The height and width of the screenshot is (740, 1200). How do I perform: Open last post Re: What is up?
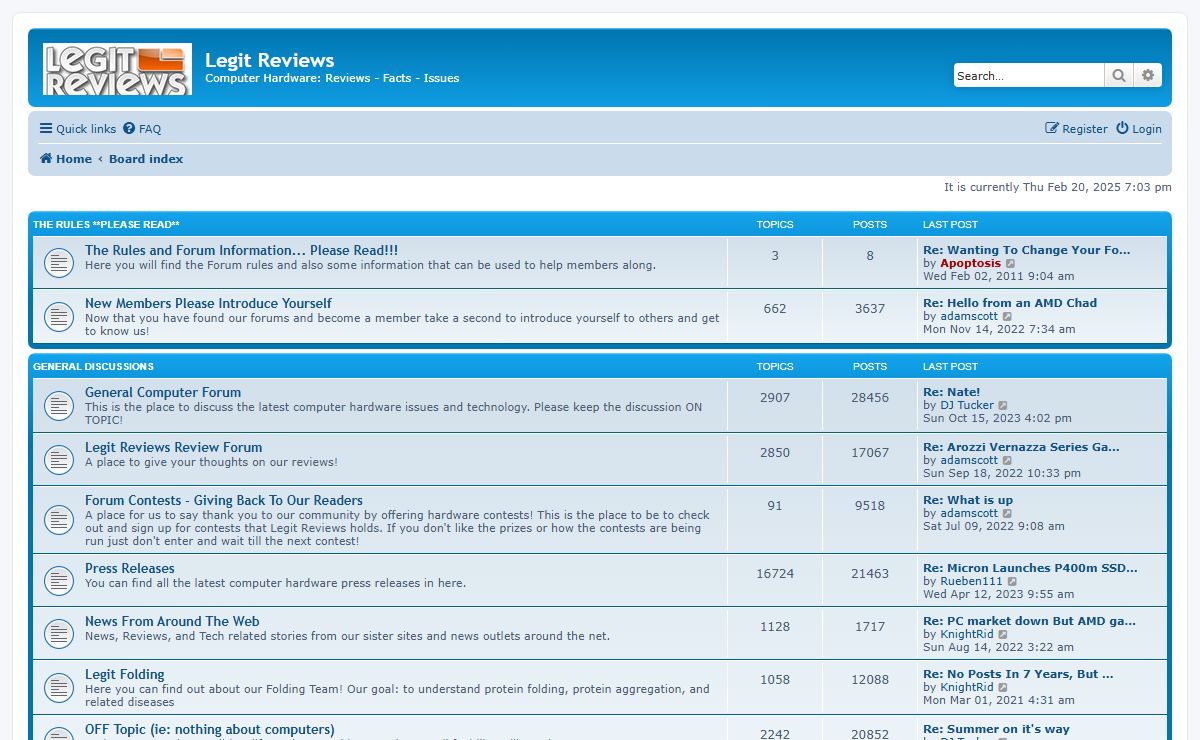pyautogui.click(x=968, y=500)
